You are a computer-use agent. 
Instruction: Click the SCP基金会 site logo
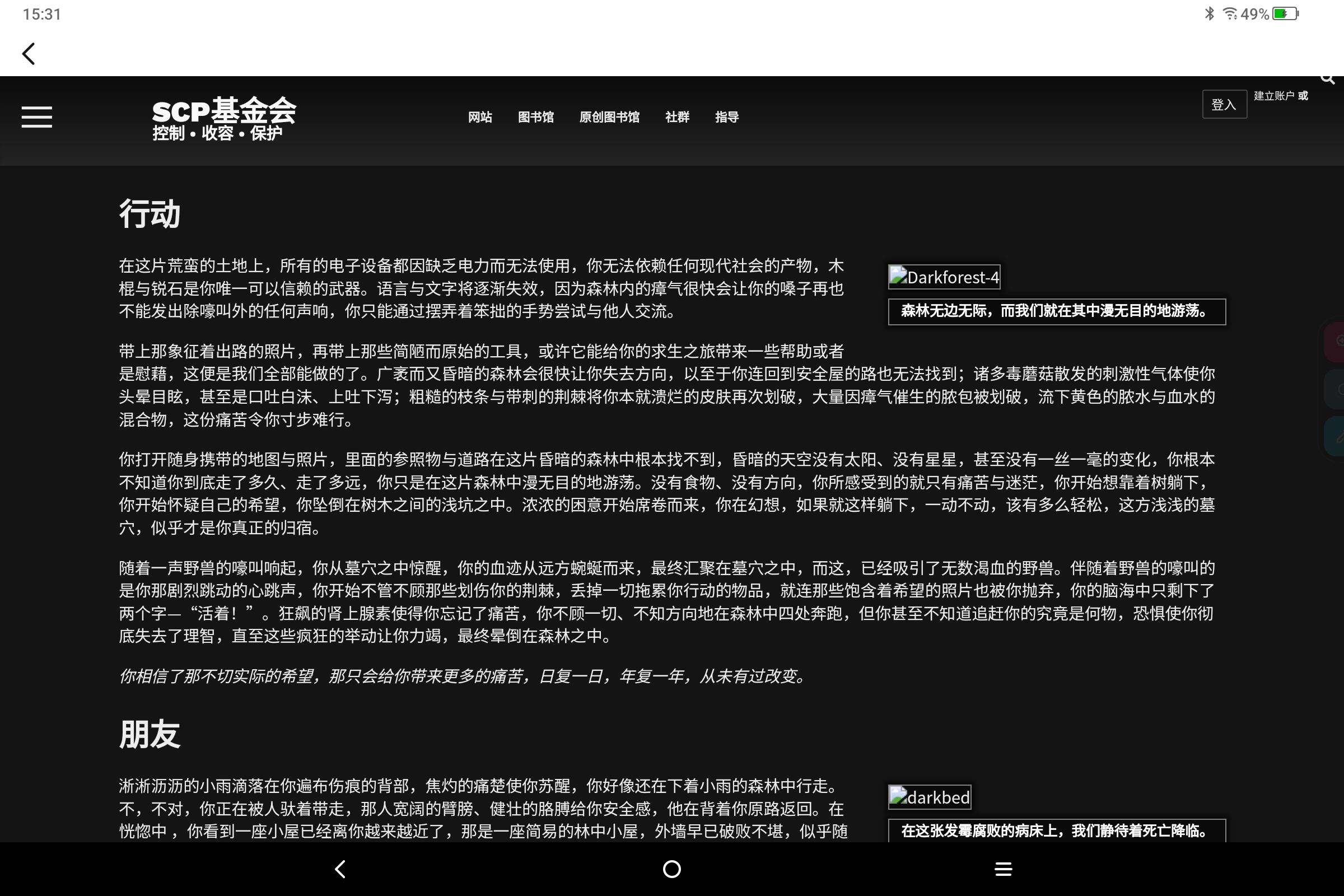point(224,110)
